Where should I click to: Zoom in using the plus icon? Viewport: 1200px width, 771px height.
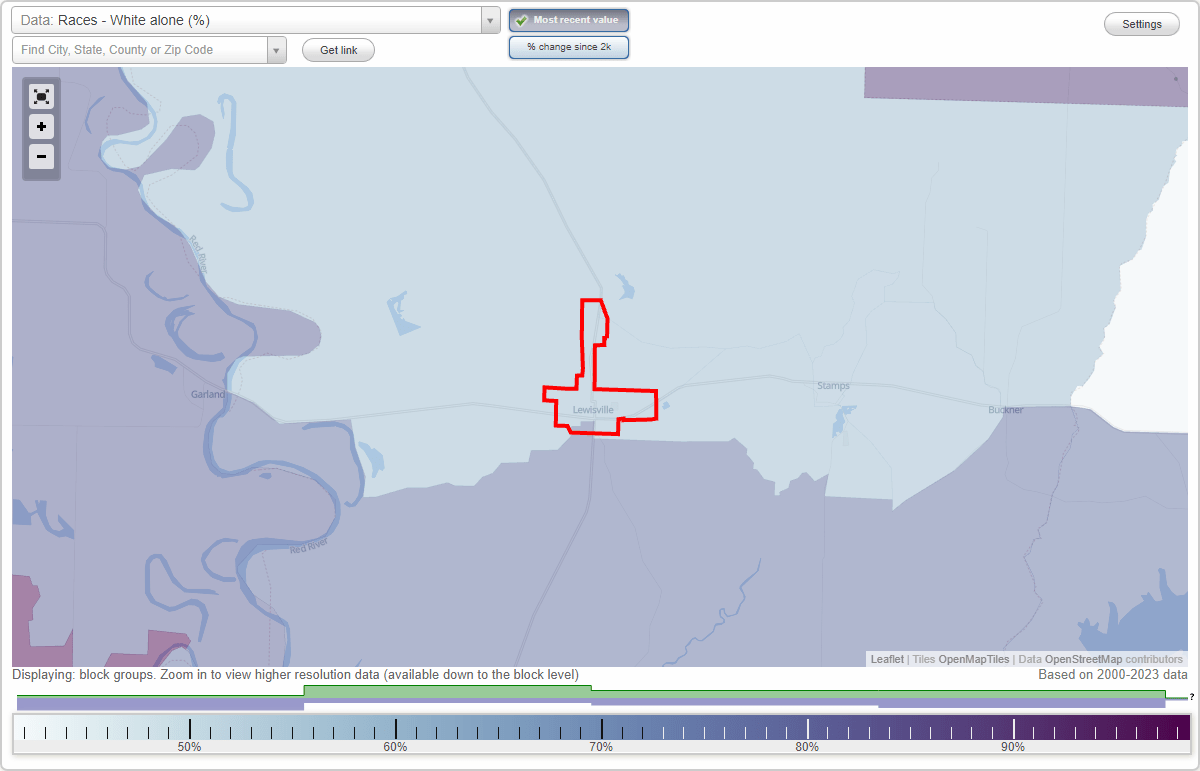pos(41,127)
